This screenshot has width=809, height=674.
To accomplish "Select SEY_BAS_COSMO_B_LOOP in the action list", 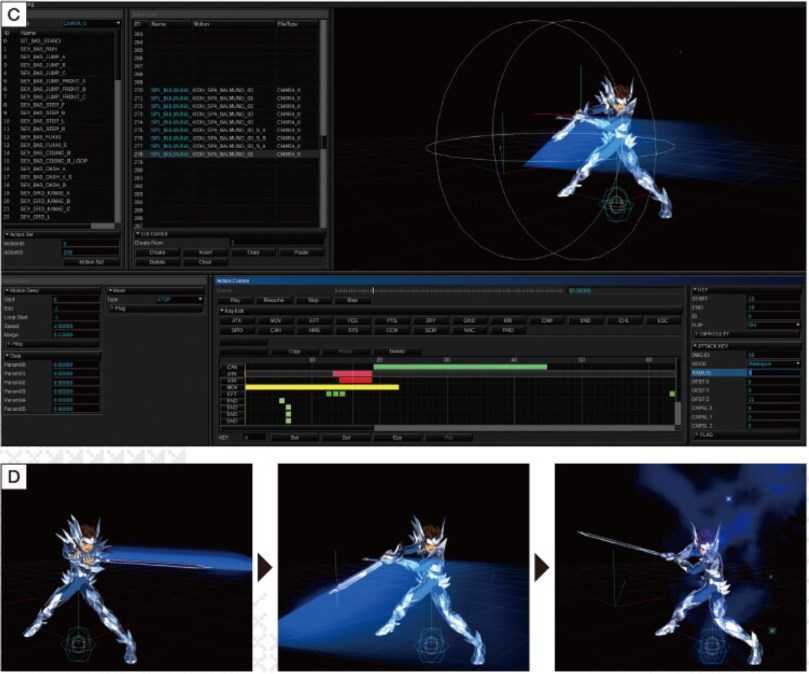I will tap(54, 161).
